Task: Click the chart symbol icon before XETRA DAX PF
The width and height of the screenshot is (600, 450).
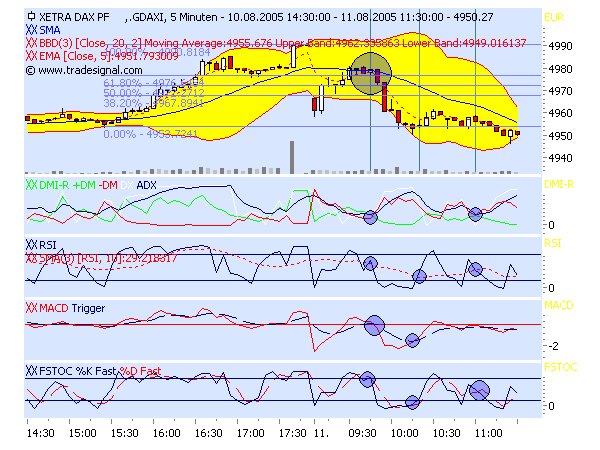Action: [31, 16]
